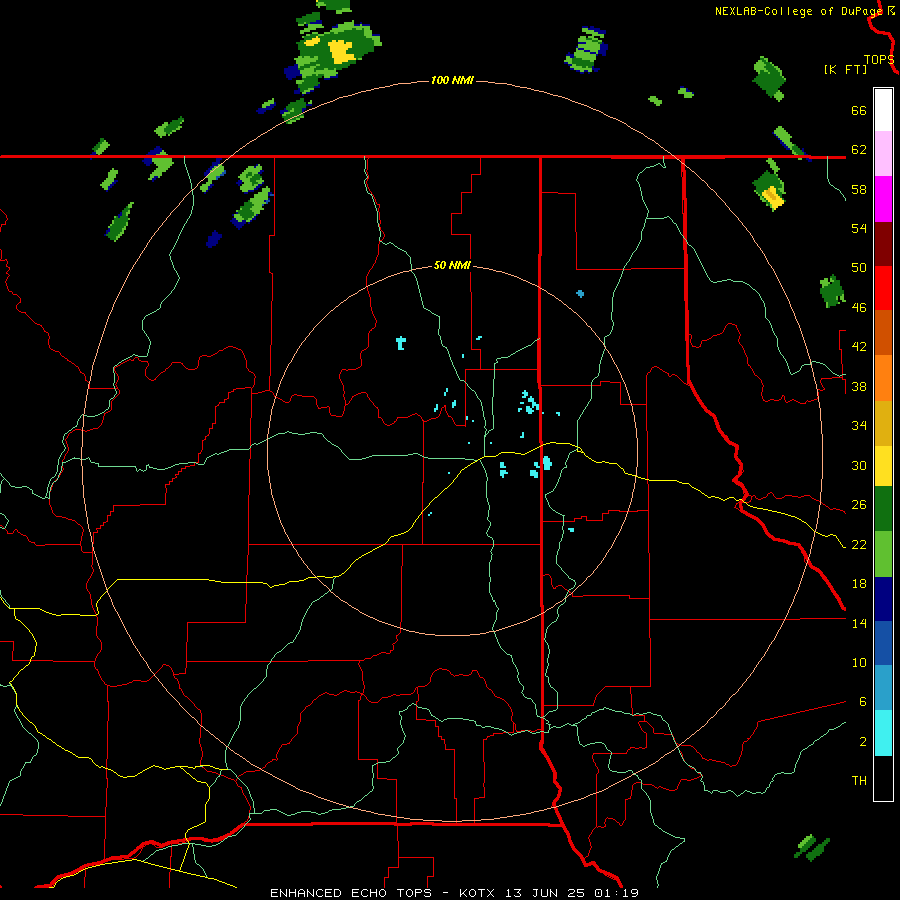
Task: Select the light pink legend color segment
Action: click(x=883, y=153)
